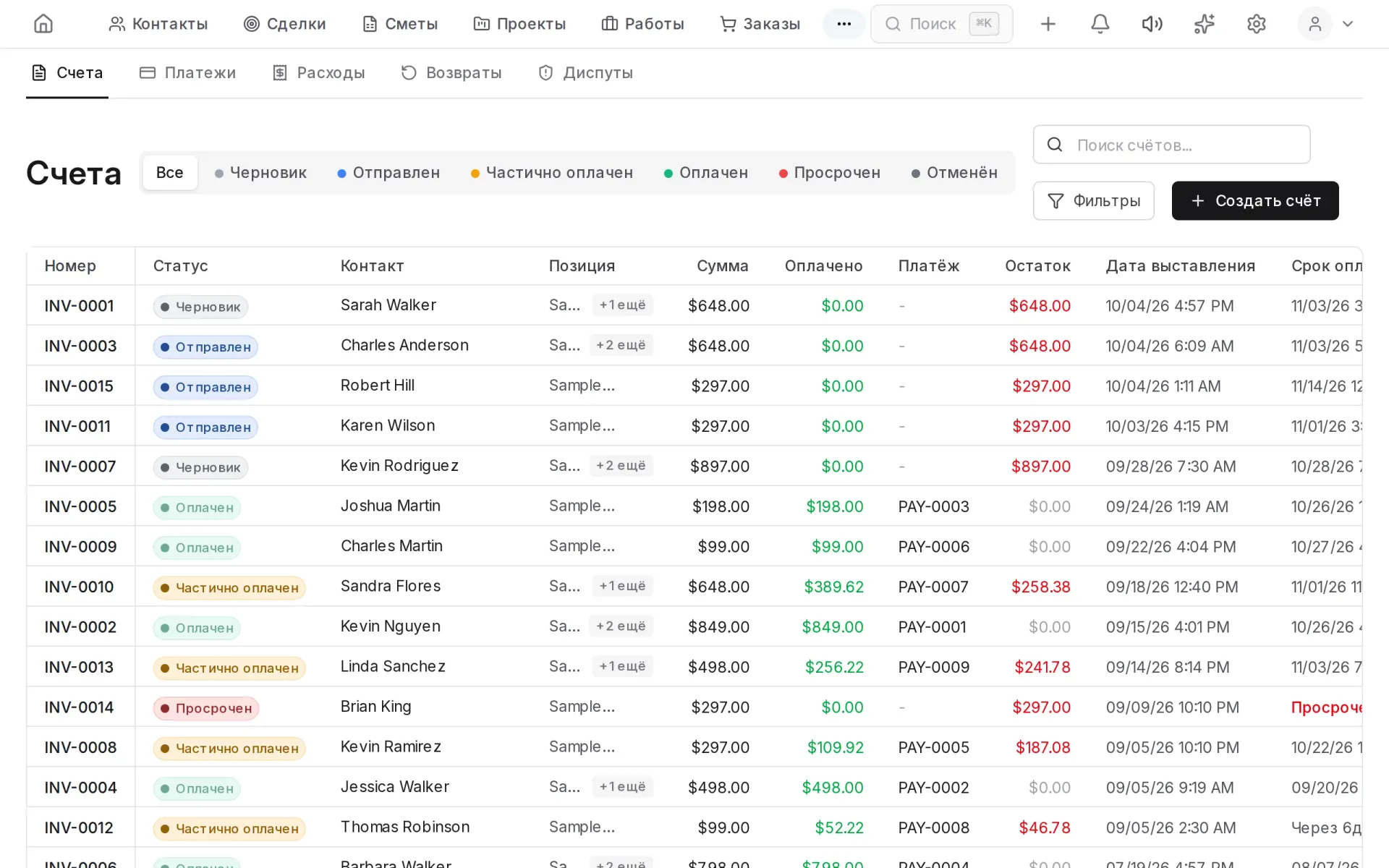Switch to the Платежи tab

coord(187,72)
